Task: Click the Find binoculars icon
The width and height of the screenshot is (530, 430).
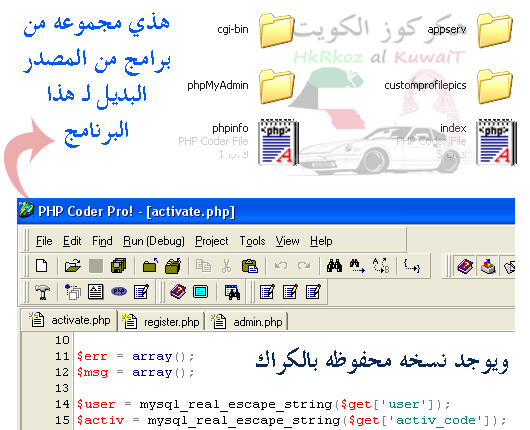Action: coord(334,266)
